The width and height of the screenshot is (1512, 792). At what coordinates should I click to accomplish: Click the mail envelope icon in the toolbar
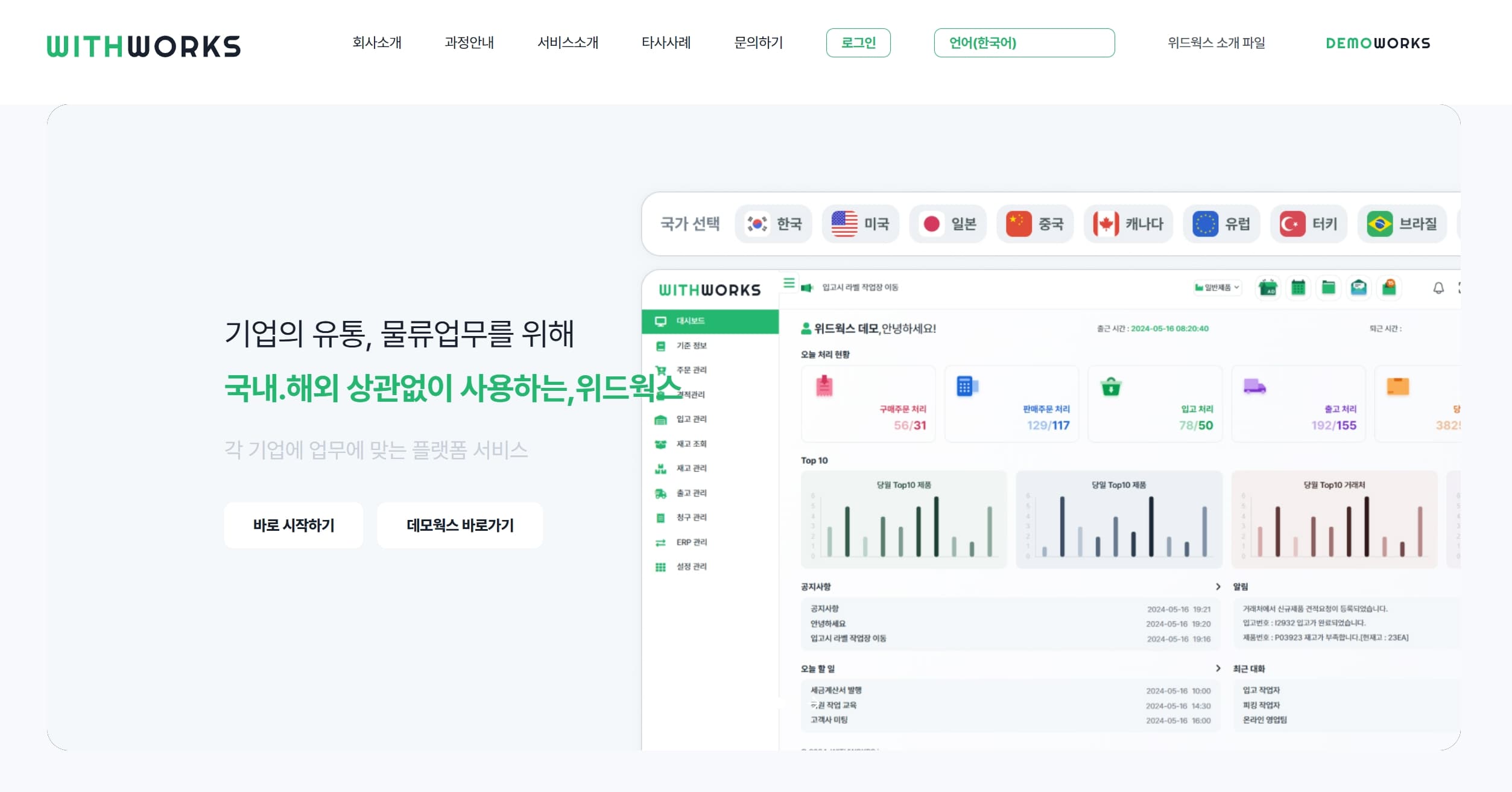click(x=1359, y=288)
